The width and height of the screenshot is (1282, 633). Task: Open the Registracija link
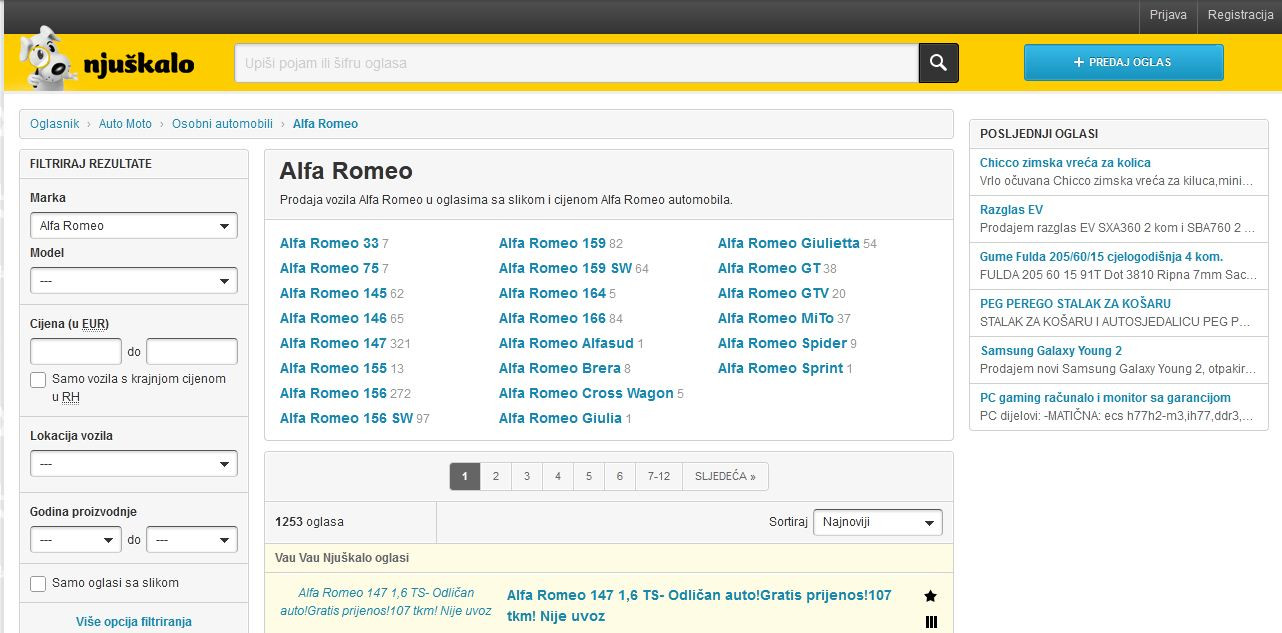(x=1240, y=15)
